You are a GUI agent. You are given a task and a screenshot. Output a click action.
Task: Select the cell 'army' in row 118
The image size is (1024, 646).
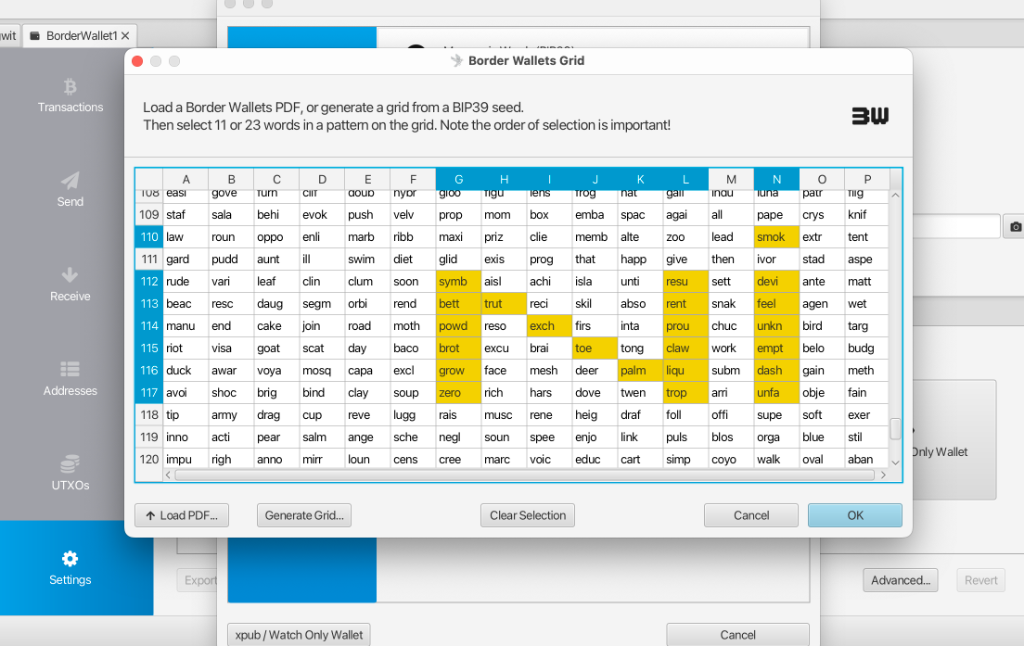[x=231, y=415]
